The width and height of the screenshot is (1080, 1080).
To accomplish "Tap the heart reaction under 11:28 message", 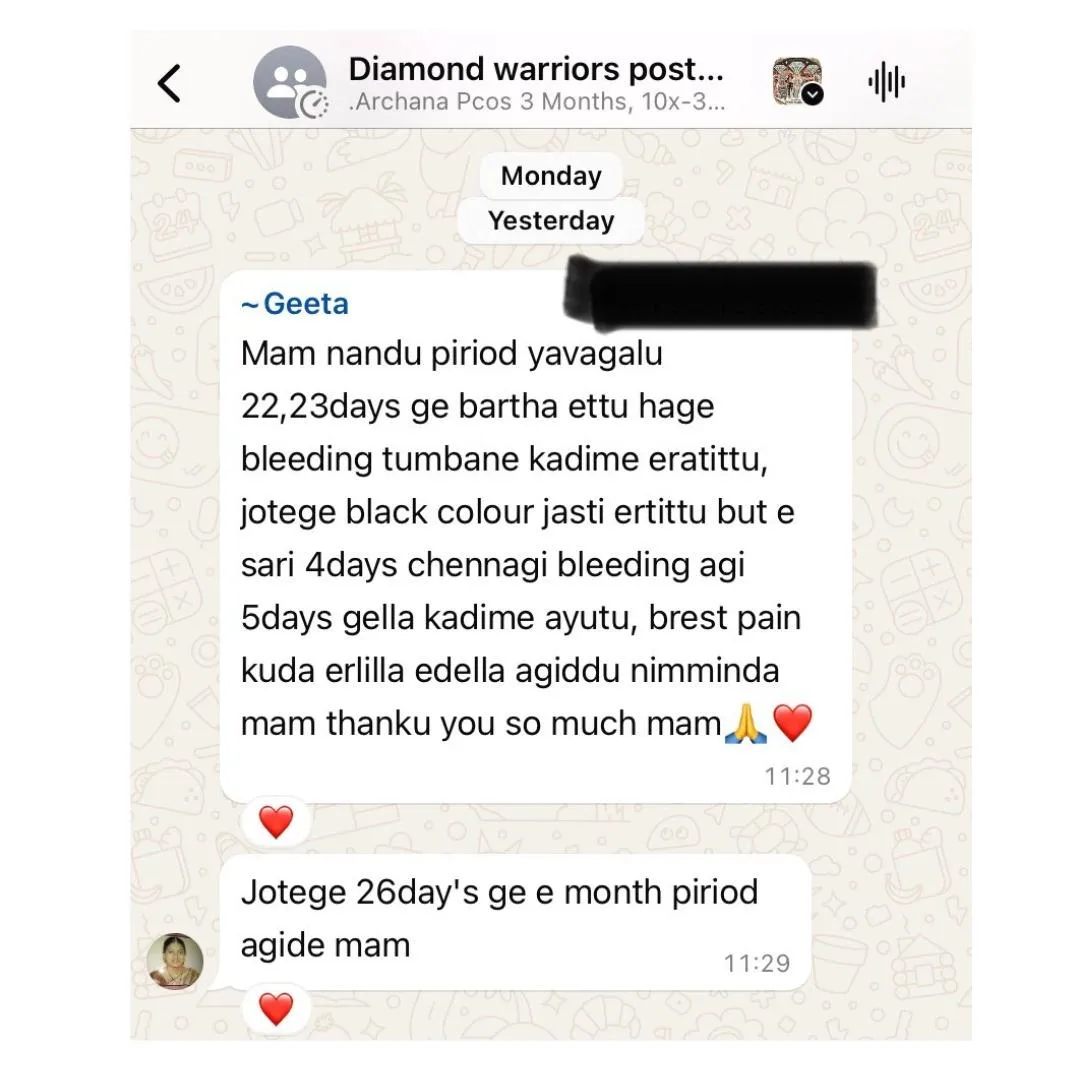I will click(276, 821).
